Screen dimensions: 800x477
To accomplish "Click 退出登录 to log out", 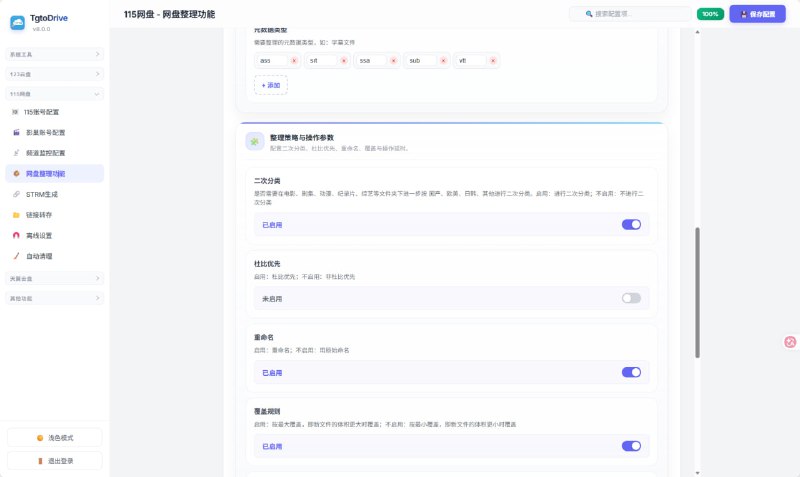I will (55, 461).
